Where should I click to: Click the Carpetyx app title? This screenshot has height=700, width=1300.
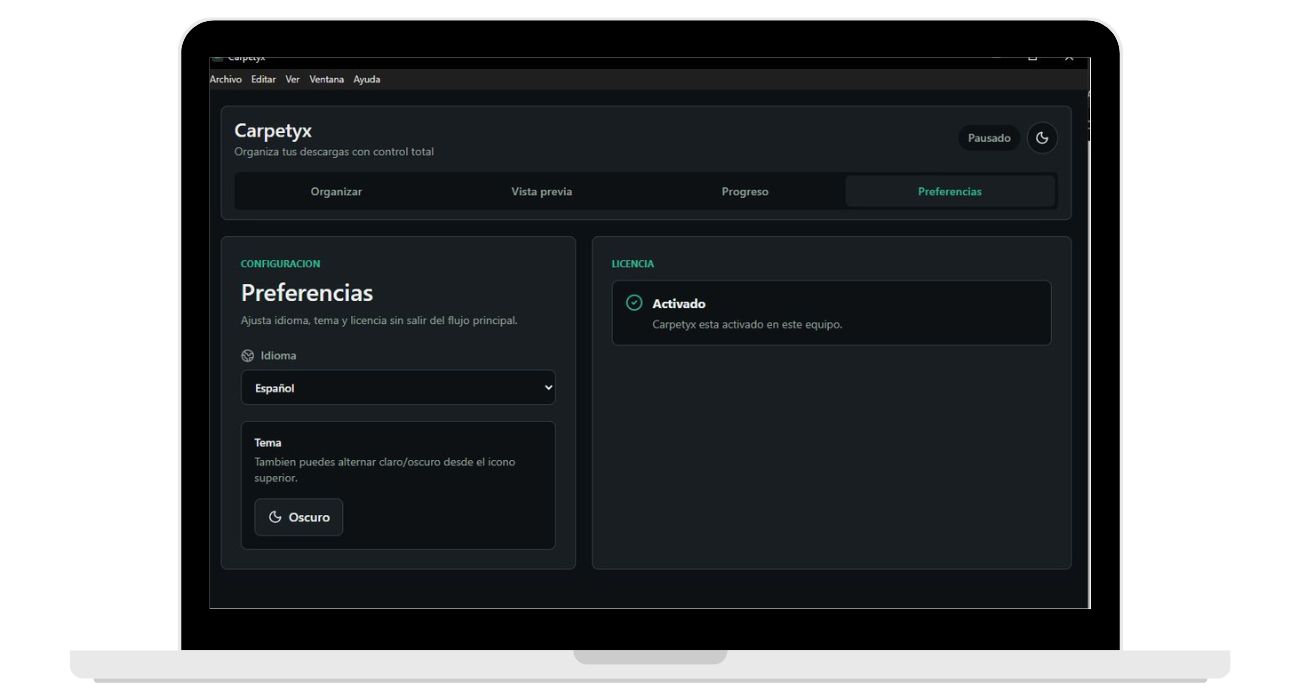click(x=273, y=131)
